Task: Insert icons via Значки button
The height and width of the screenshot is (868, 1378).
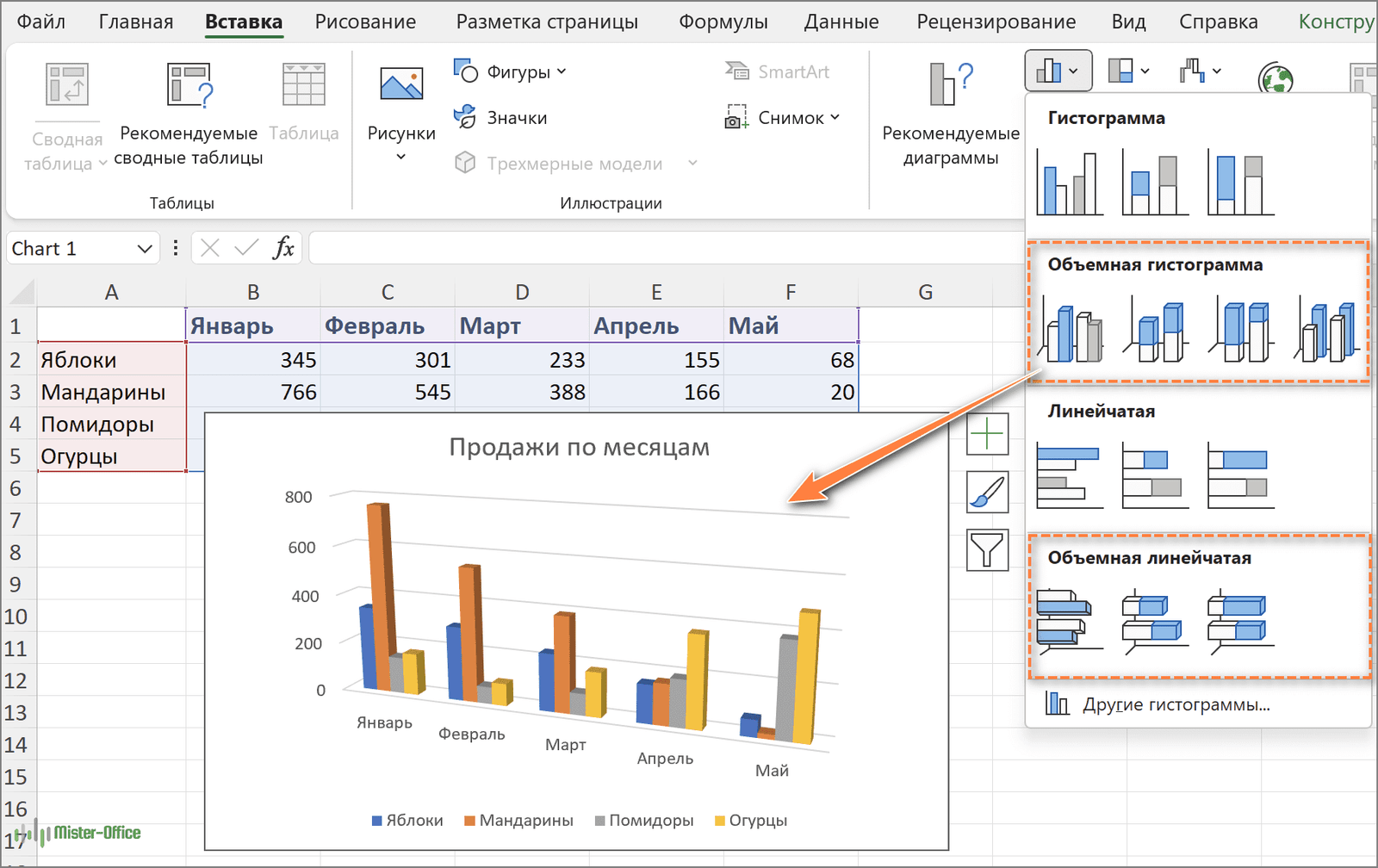Action: [501, 118]
